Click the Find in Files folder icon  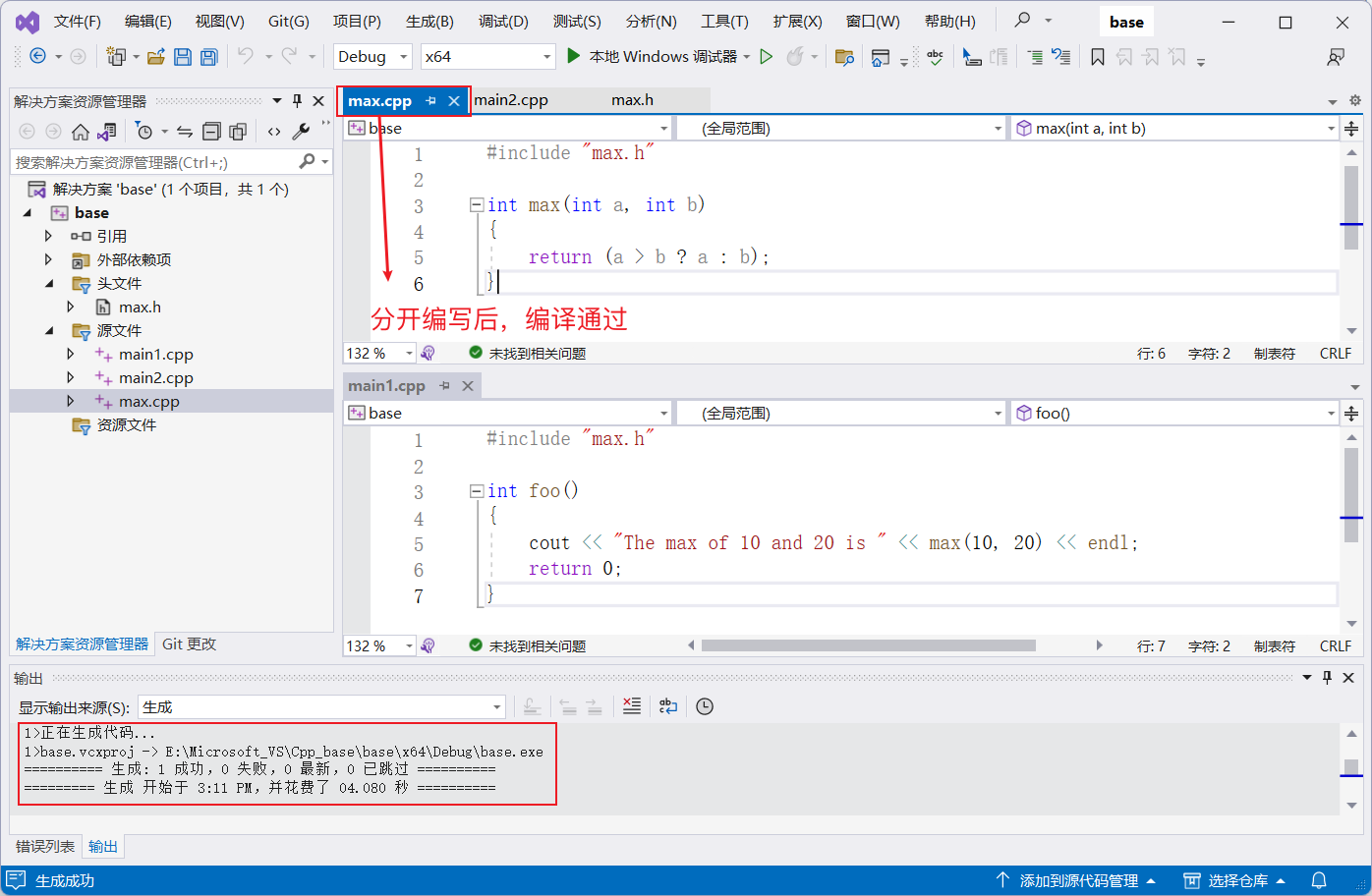(x=844, y=57)
